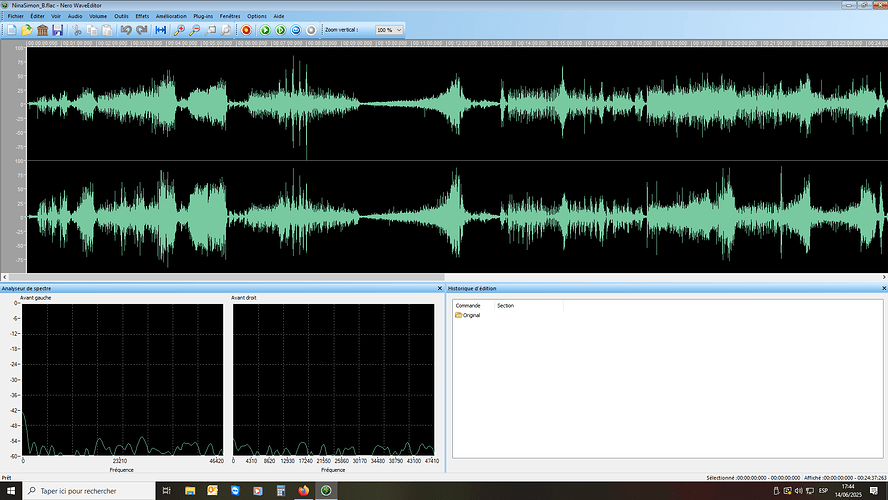
Task: Zoom in on the waveform
Action: (179, 30)
